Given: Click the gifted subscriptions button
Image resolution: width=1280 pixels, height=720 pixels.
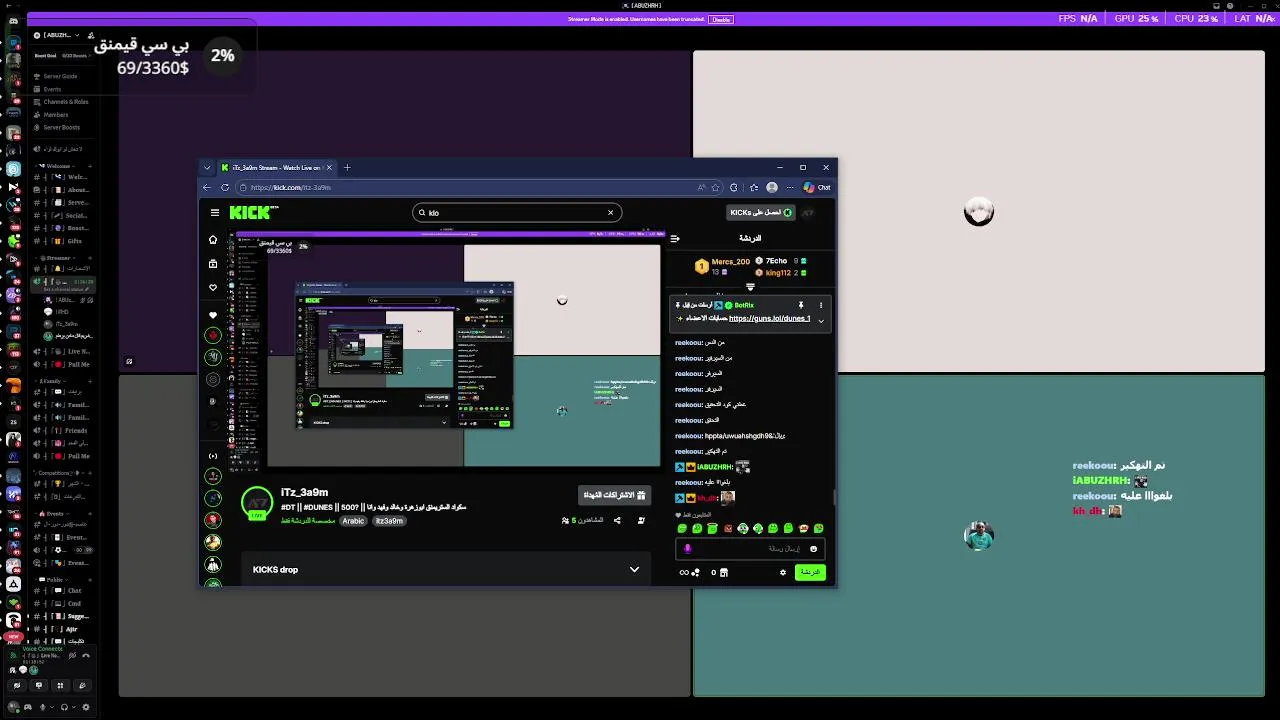Looking at the screenshot, I should pyautogui.click(x=614, y=495).
